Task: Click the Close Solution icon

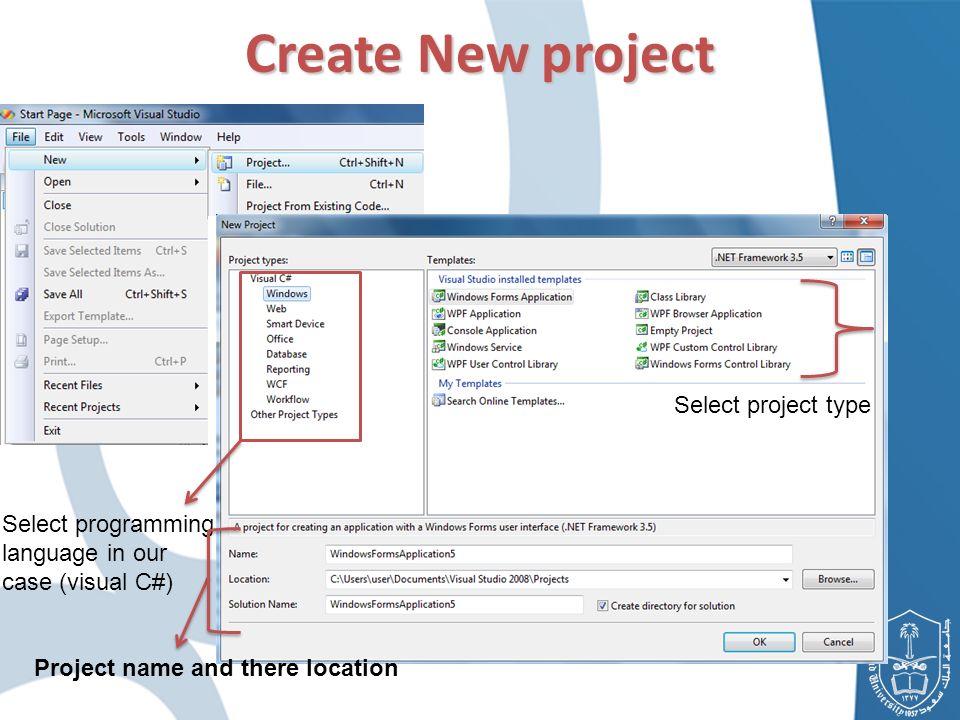Action: coord(21,227)
